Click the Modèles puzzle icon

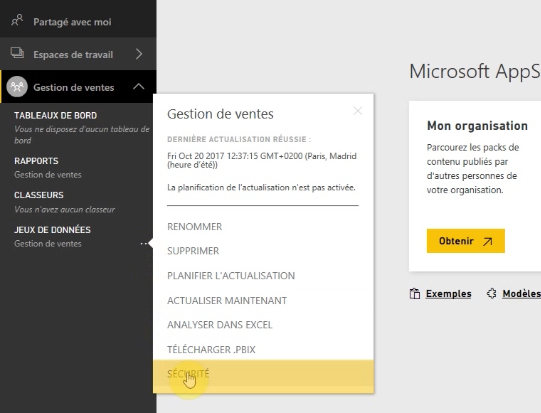point(491,294)
